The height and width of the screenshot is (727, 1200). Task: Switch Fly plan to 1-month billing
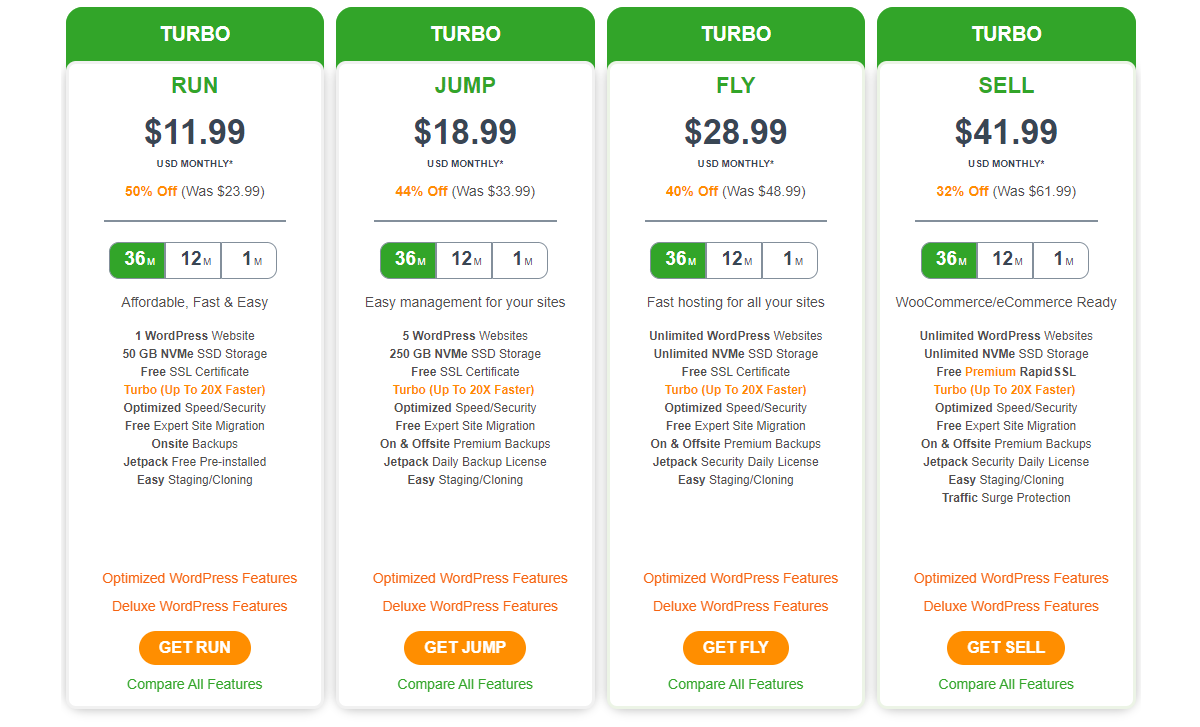790,260
